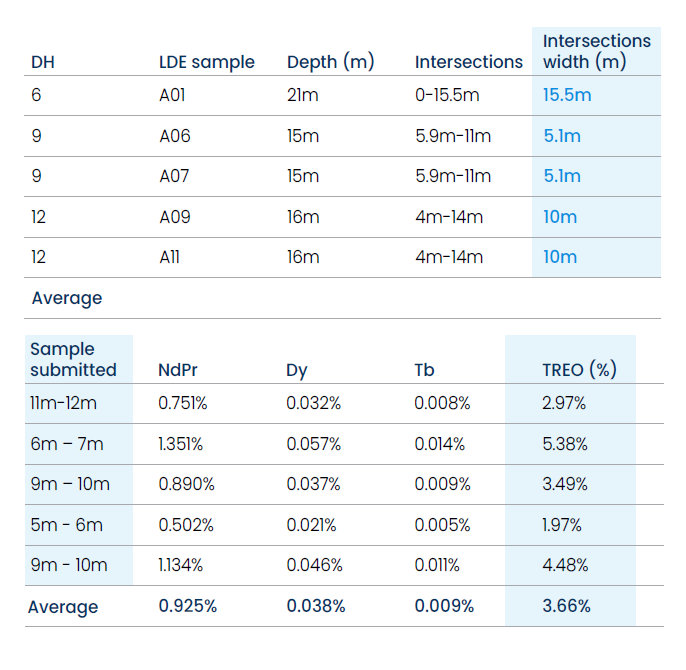The image size is (686, 670).
Task: Select the A06 sample cell
Action: click(175, 136)
